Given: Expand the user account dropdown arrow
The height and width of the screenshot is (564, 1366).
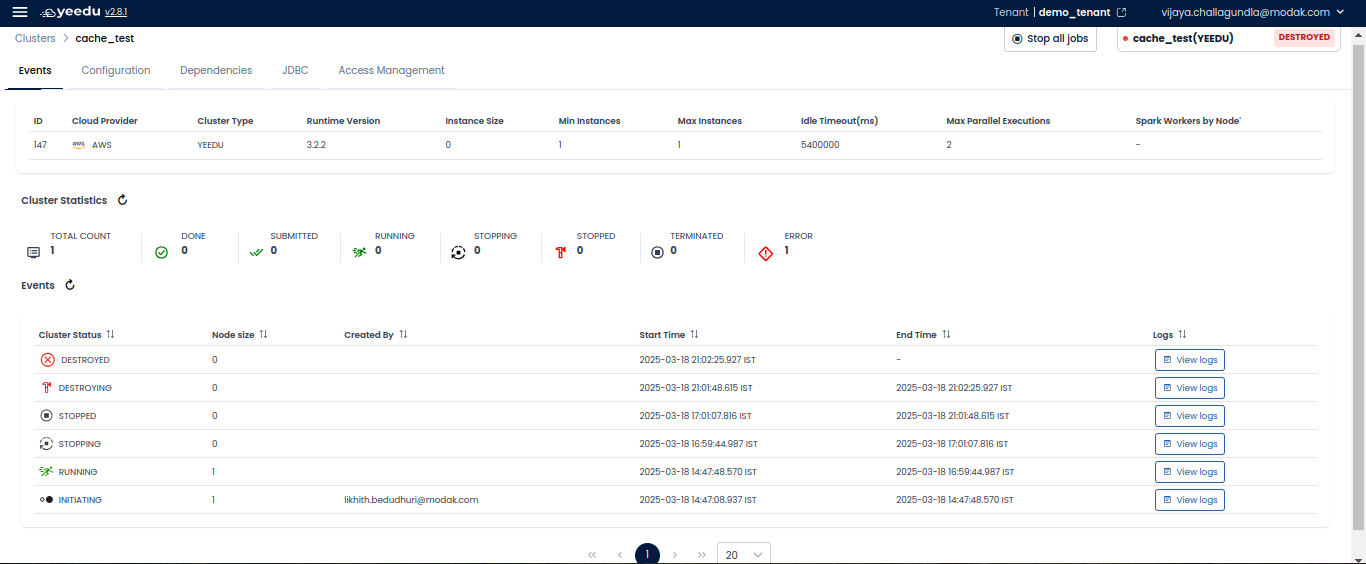Looking at the screenshot, I should point(1340,12).
